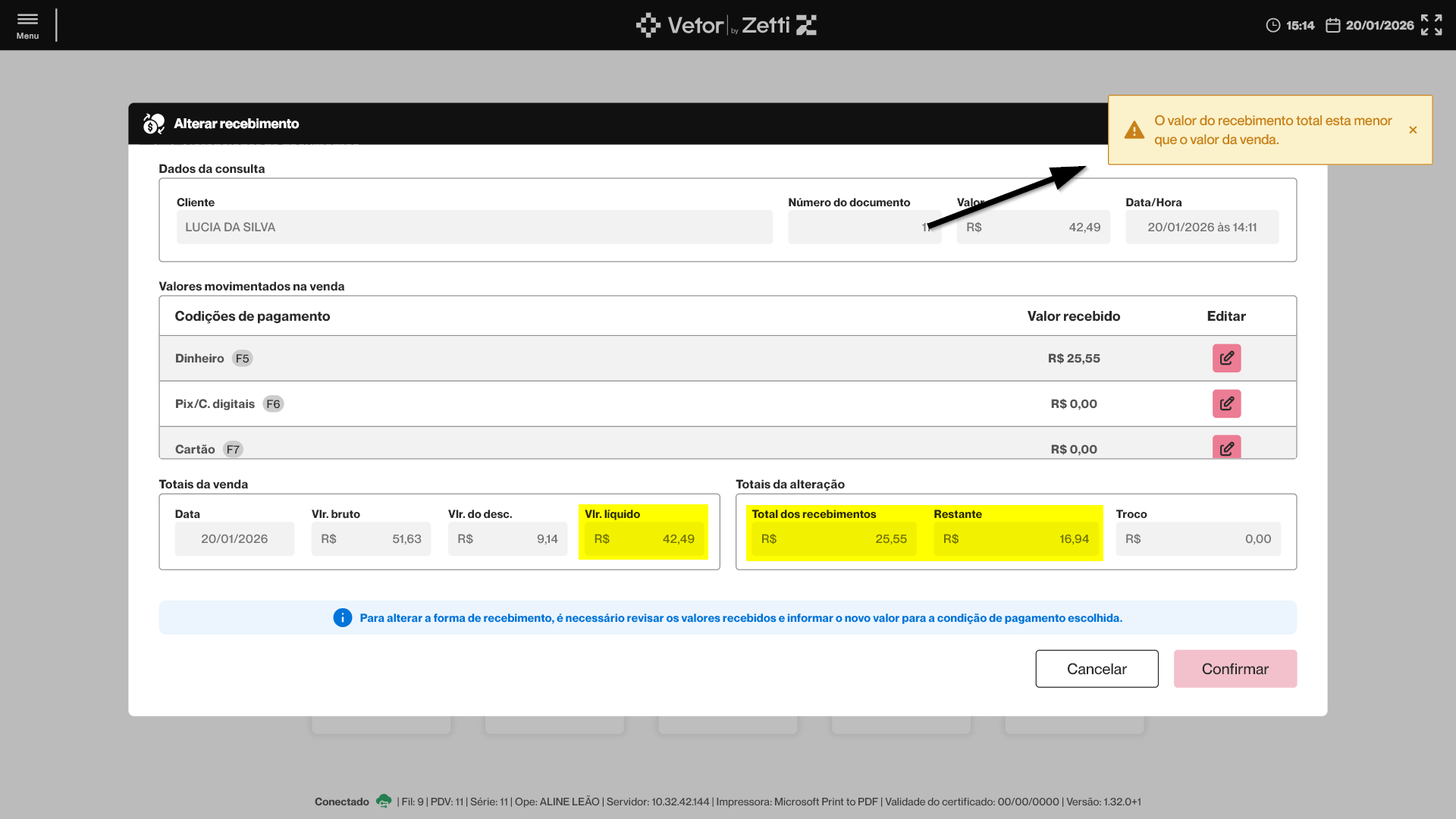Click the Troco amount field

pyautogui.click(x=1197, y=539)
